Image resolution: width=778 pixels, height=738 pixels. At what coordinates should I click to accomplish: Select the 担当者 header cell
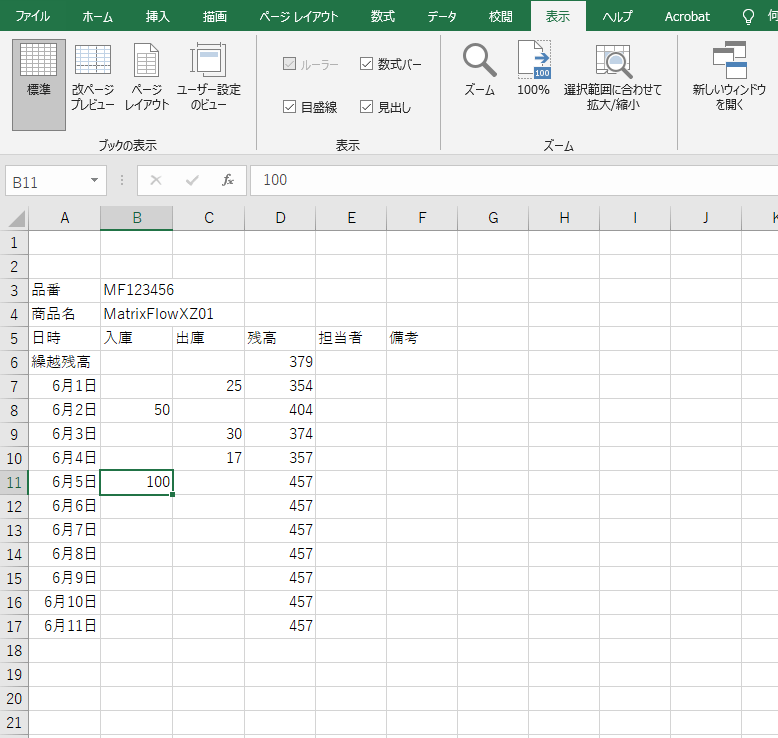351,338
